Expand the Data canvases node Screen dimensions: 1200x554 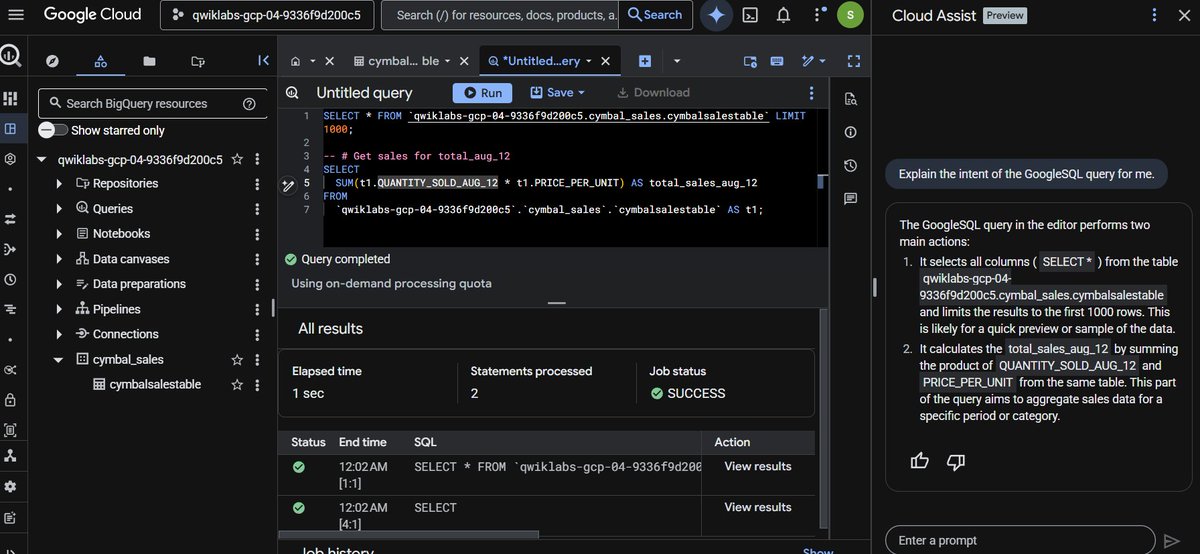pyautogui.click(x=60, y=259)
